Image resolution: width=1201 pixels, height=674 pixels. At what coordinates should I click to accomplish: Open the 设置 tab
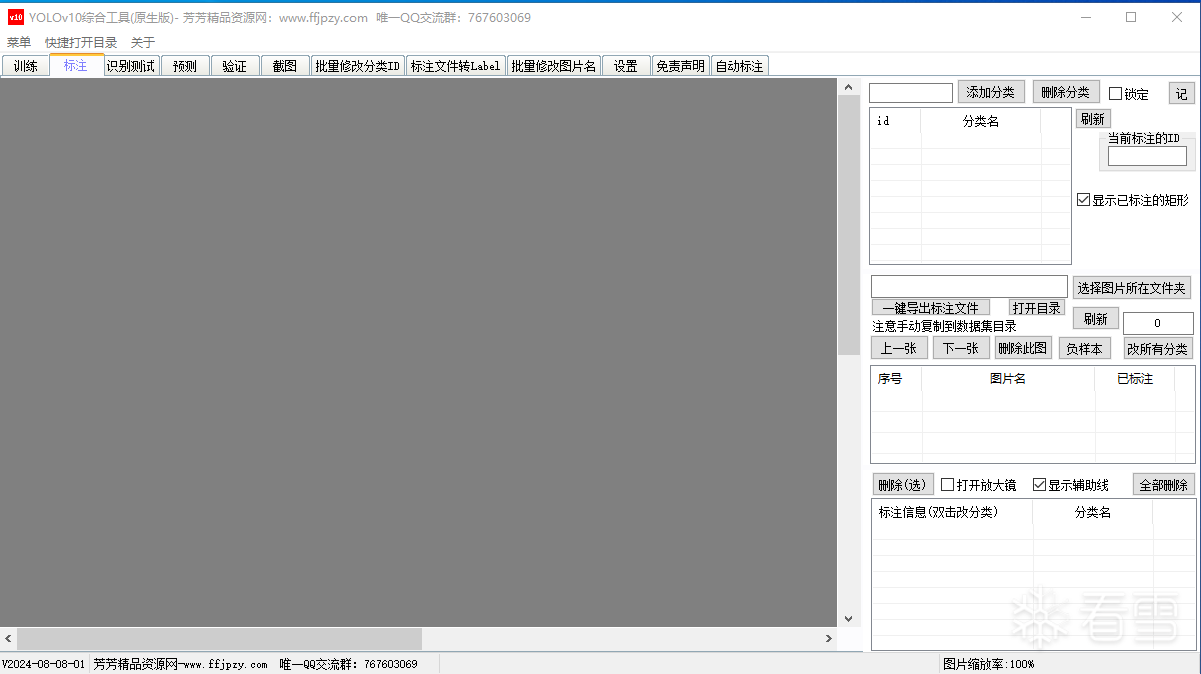(x=626, y=66)
